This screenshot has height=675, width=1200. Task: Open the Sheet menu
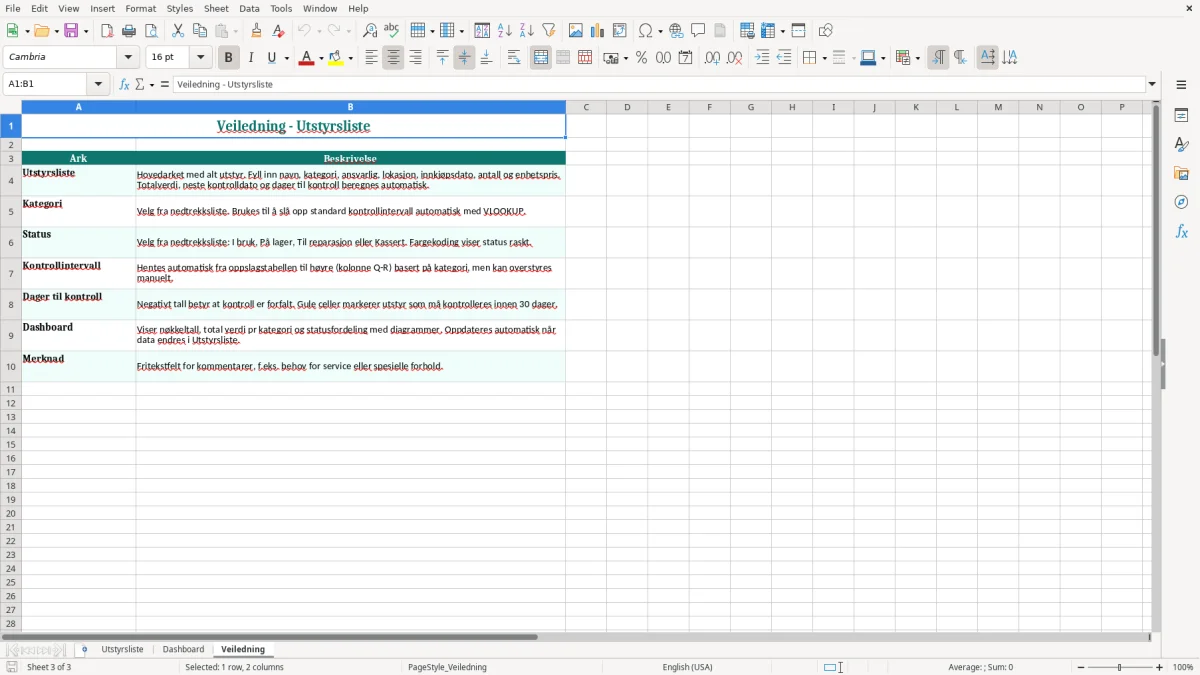click(216, 8)
